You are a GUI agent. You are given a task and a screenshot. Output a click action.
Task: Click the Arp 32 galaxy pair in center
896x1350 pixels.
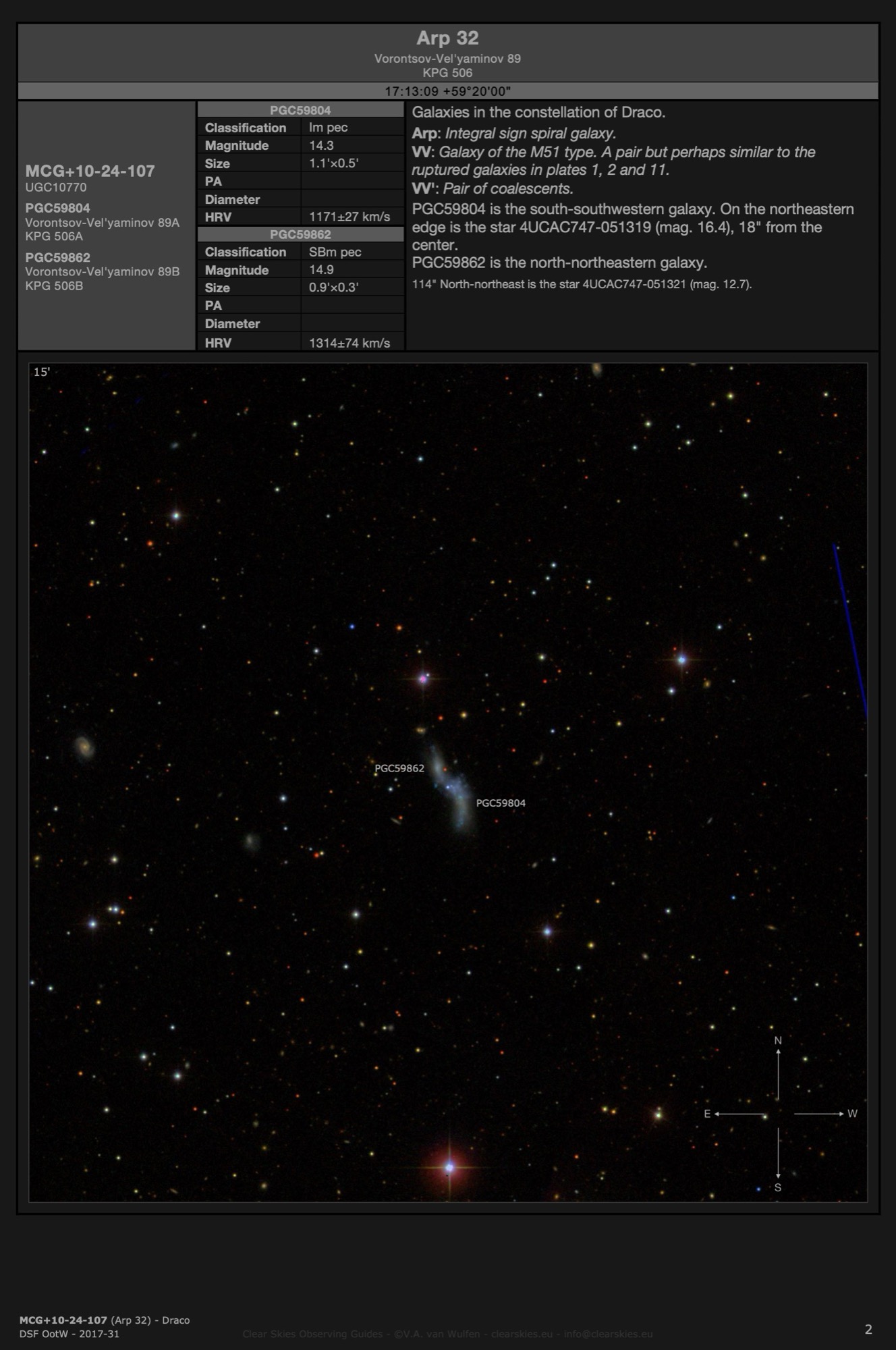451,786
